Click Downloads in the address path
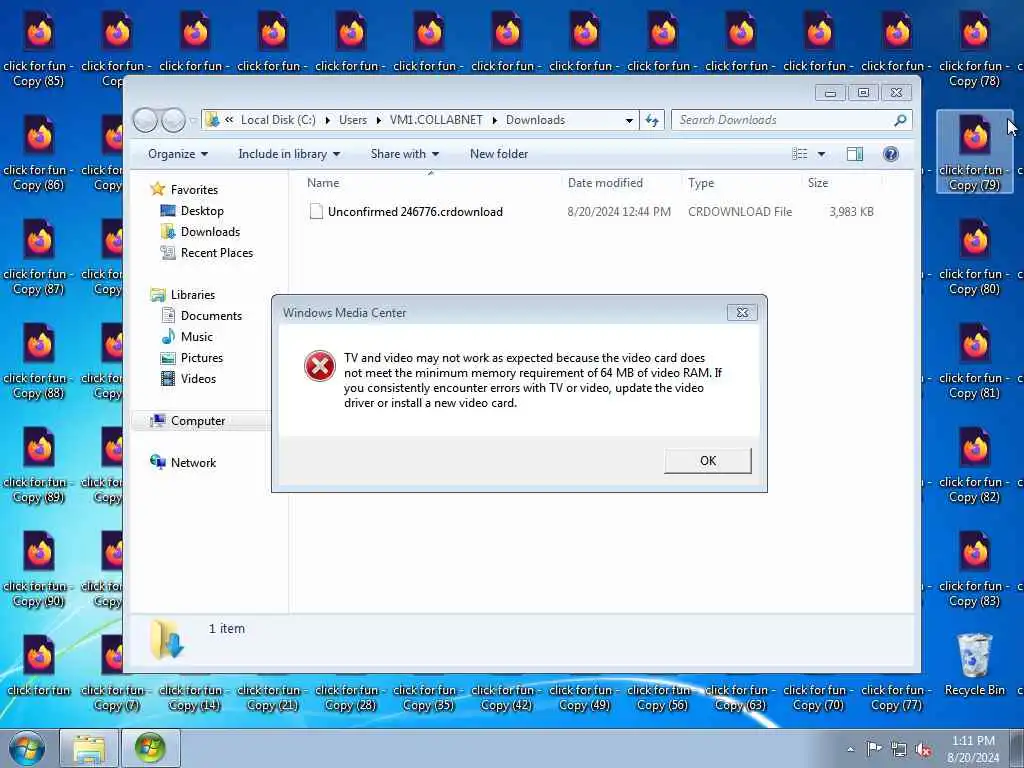The width and height of the screenshot is (1024, 768). coord(536,120)
